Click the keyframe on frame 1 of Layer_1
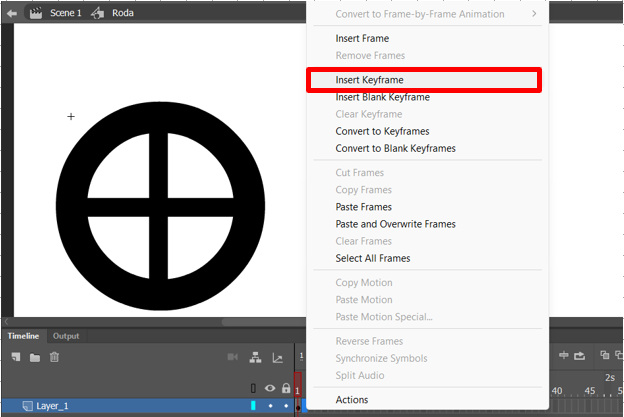Viewport: 624px width, 417px height. coord(298,407)
